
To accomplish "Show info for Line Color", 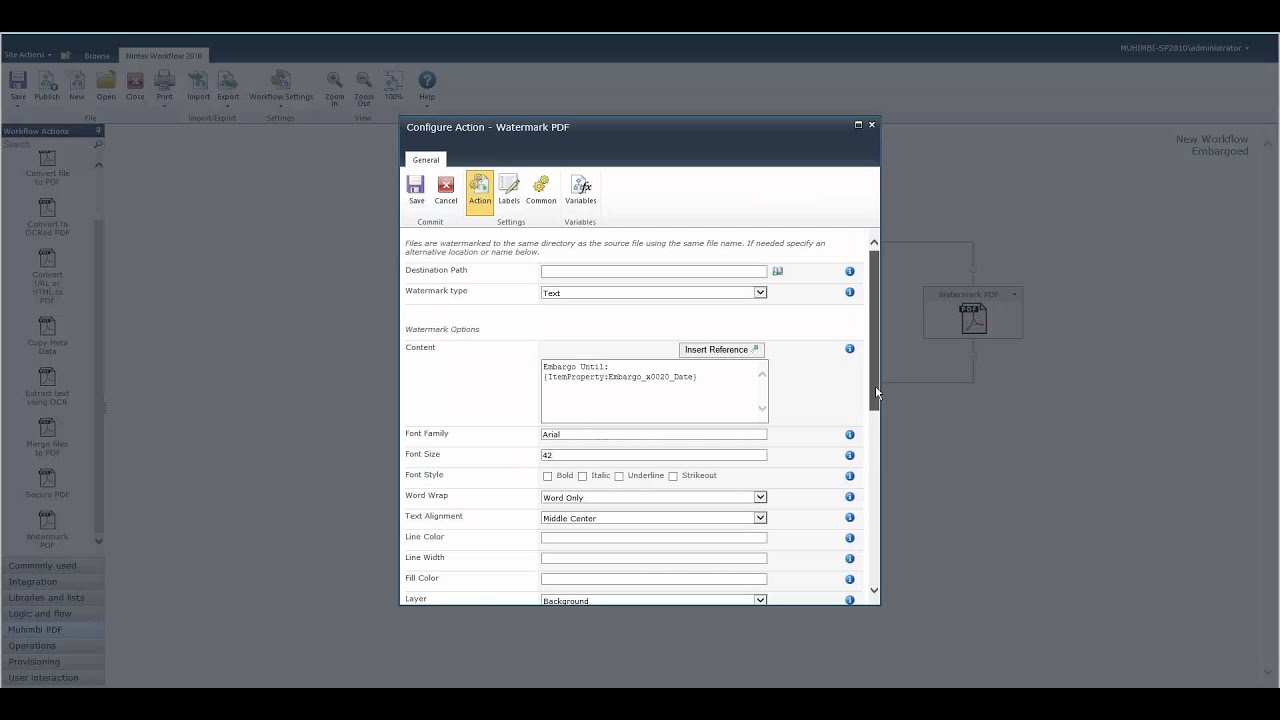I will tap(850, 538).
